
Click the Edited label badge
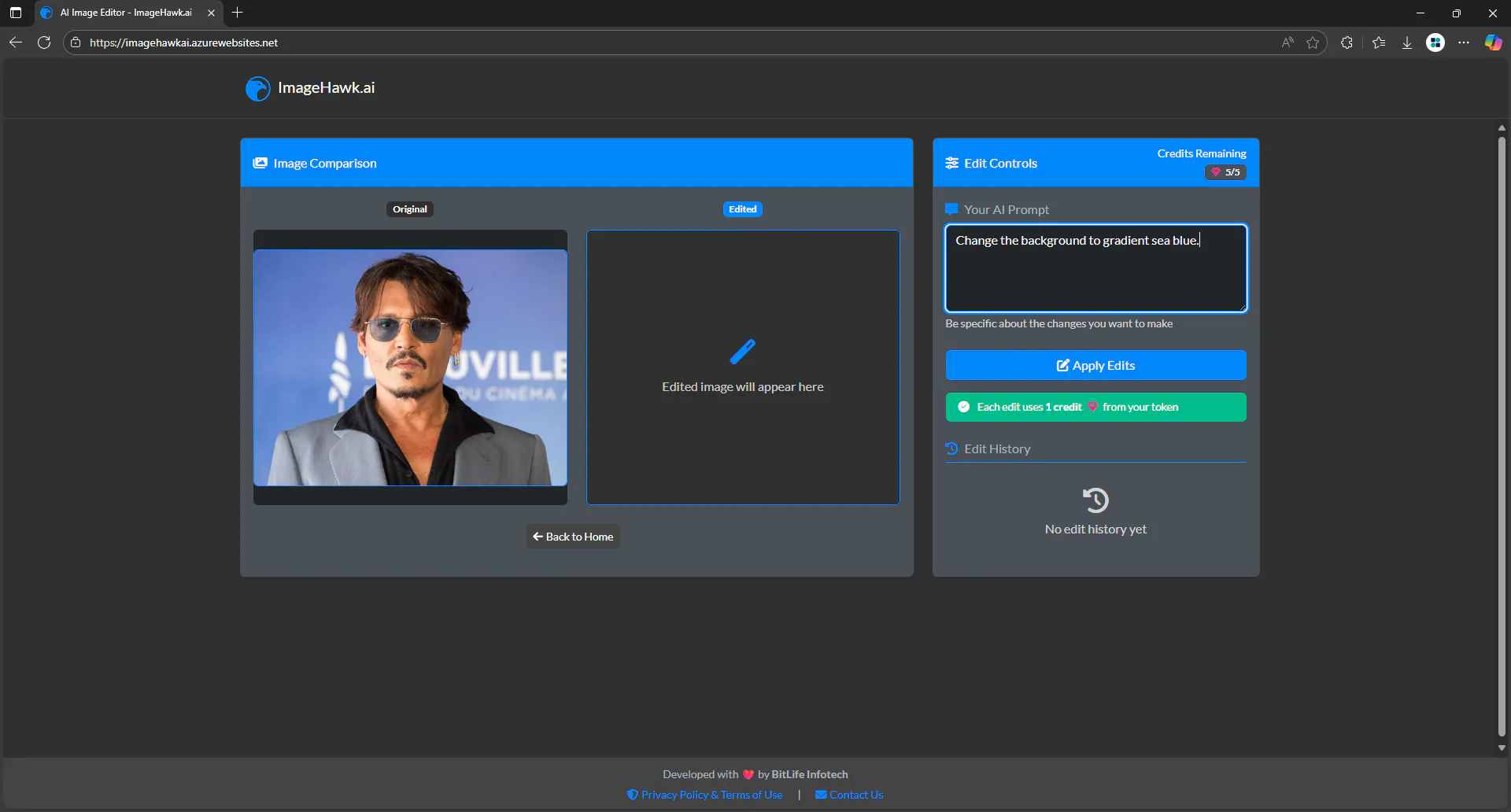[x=742, y=209]
